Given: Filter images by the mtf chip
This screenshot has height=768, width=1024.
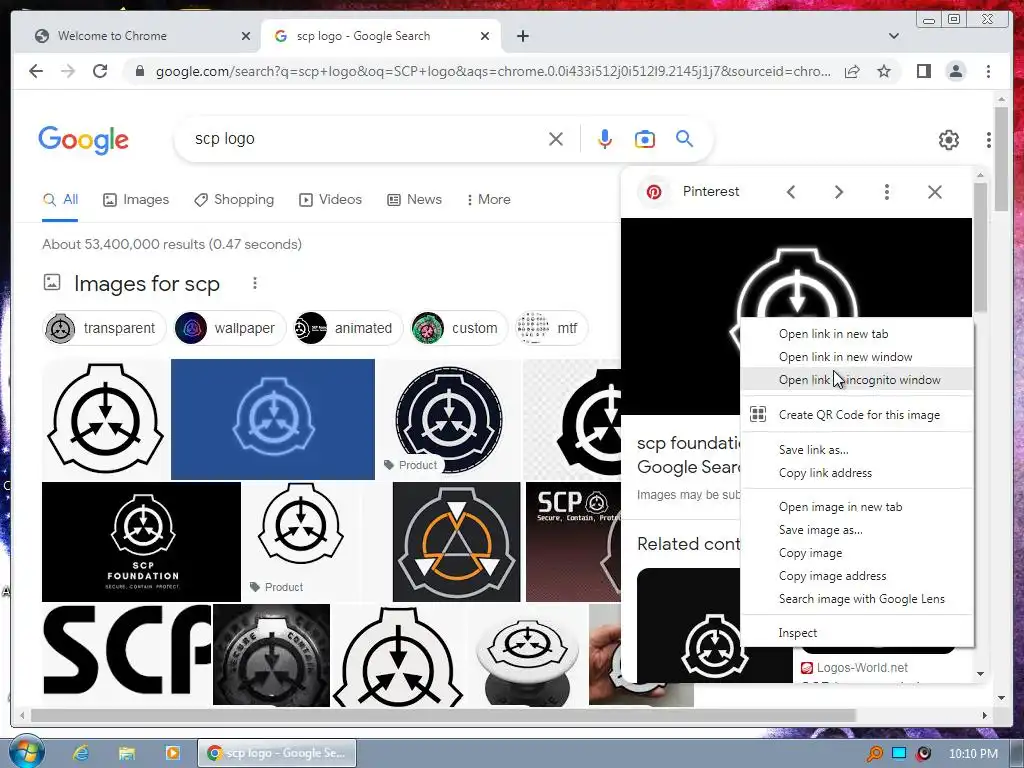Looking at the screenshot, I should pos(551,328).
